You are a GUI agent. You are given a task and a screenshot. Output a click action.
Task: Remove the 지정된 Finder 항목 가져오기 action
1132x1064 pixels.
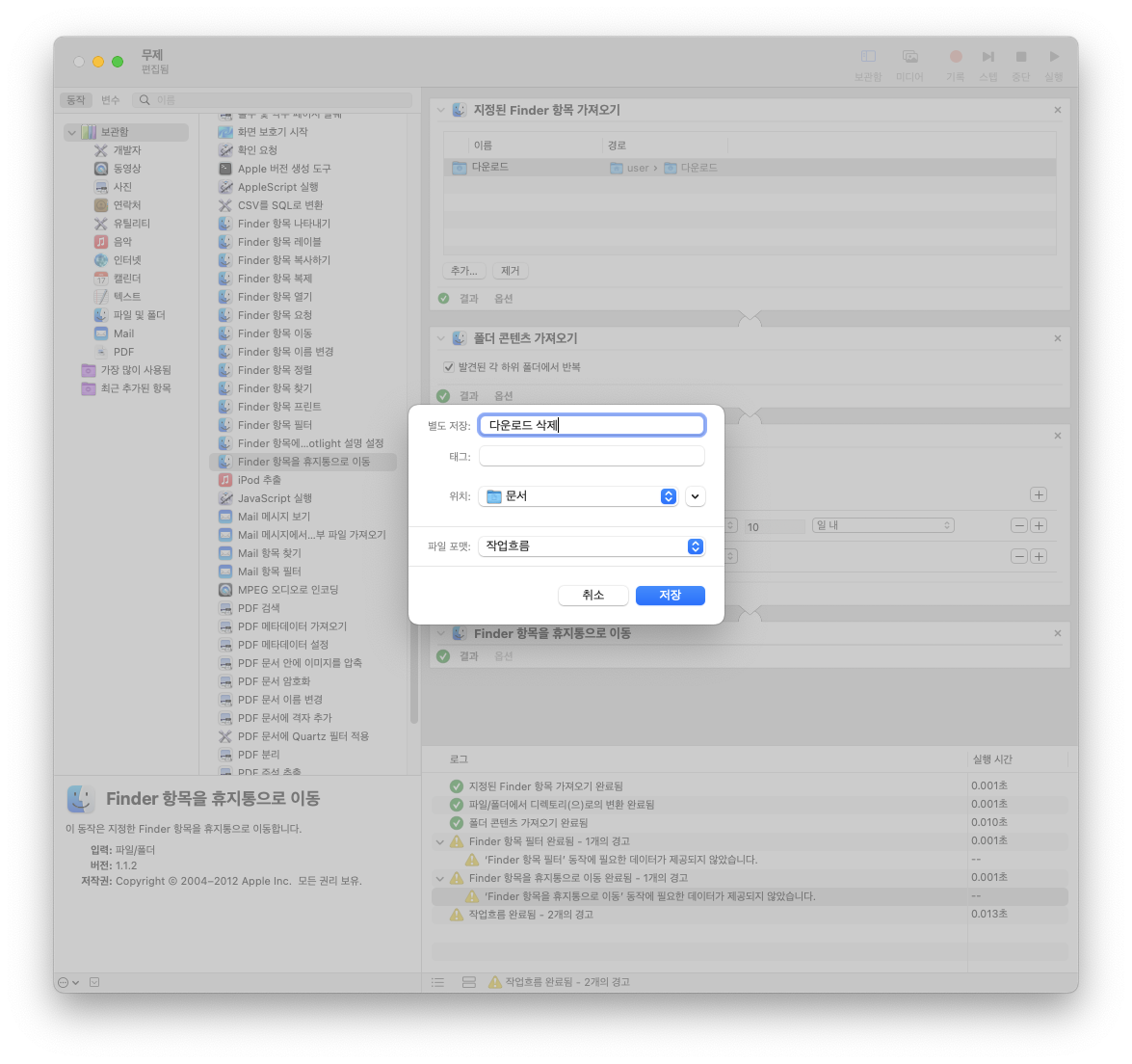tap(1058, 111)
